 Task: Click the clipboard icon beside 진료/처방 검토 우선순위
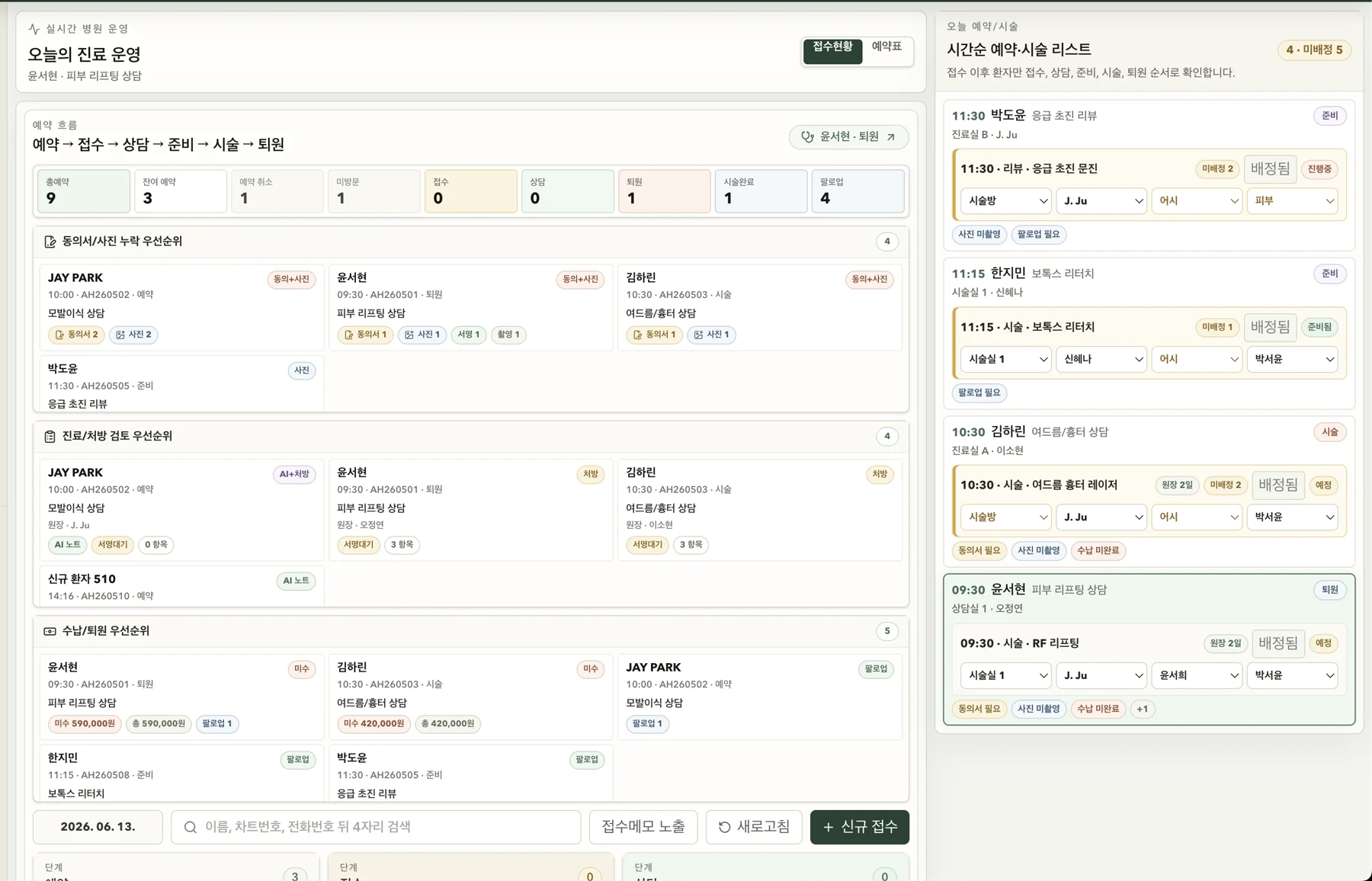pyautogui.click(x=50, y=436)
